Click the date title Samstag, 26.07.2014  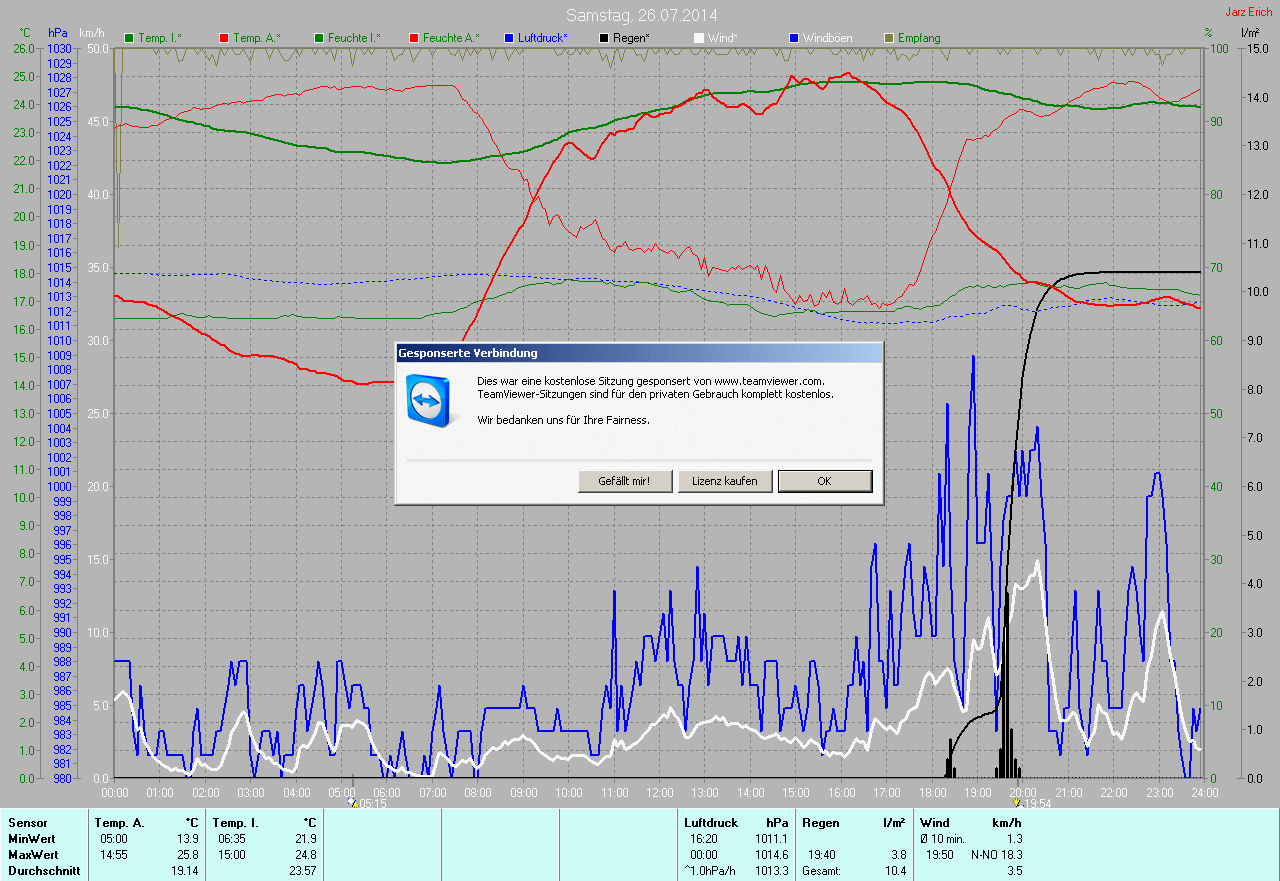pyautogui.click(x=641, y=15)
